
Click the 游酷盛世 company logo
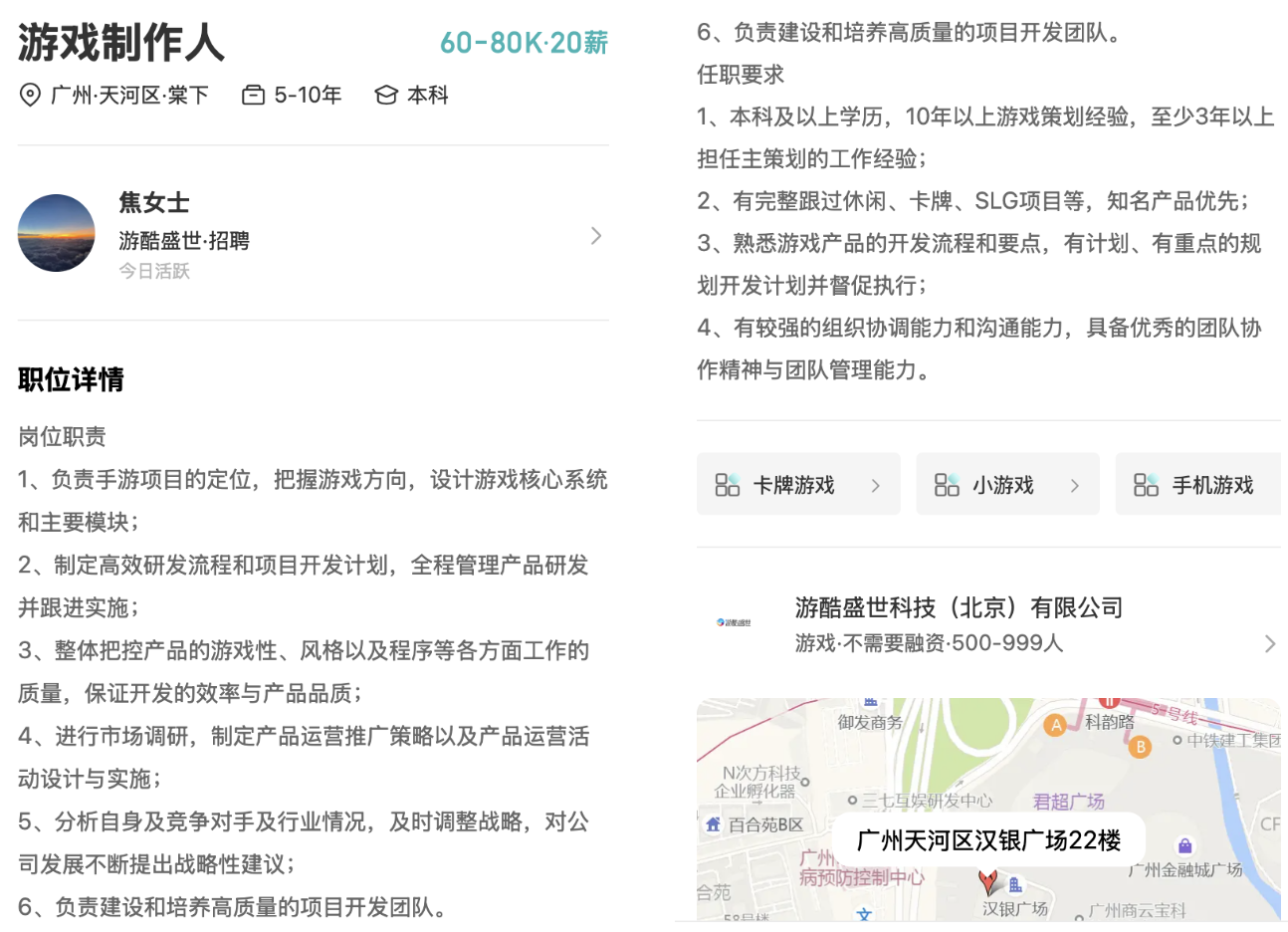point(734,622)
